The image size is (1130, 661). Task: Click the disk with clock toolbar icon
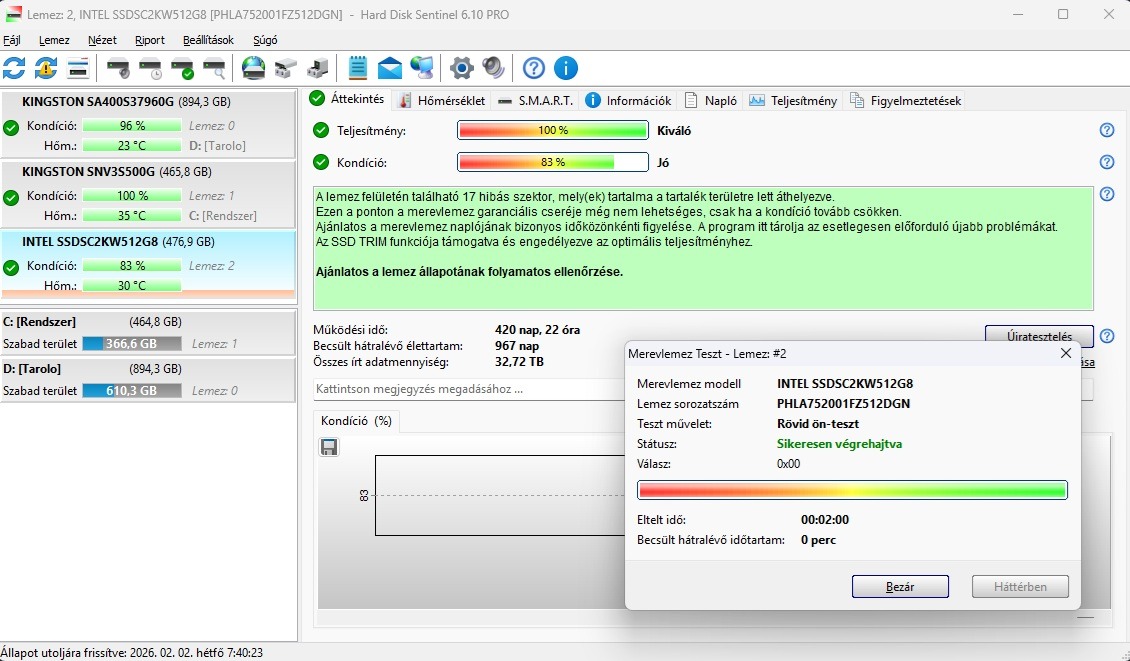tap(150, 68)
